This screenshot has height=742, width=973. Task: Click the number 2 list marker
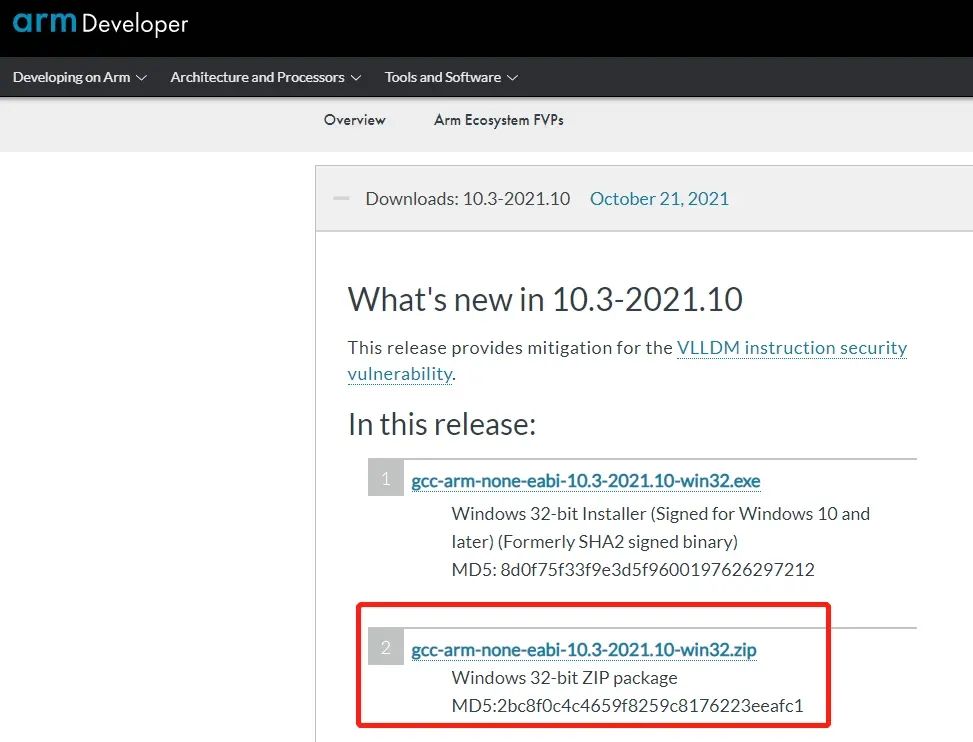[x=386, y=647]
